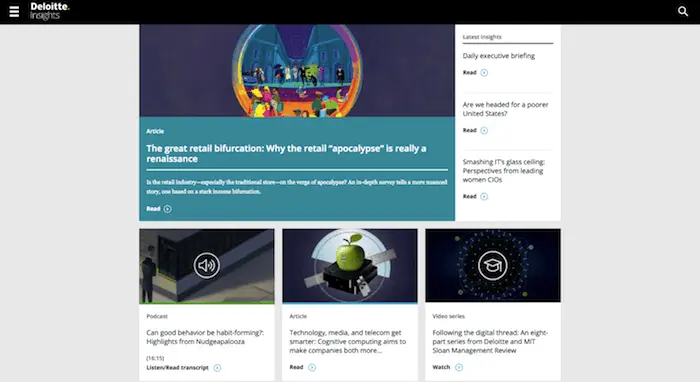Open 'Following the digital thread' video series title
700x382 pixels.
tap(490, 341)
